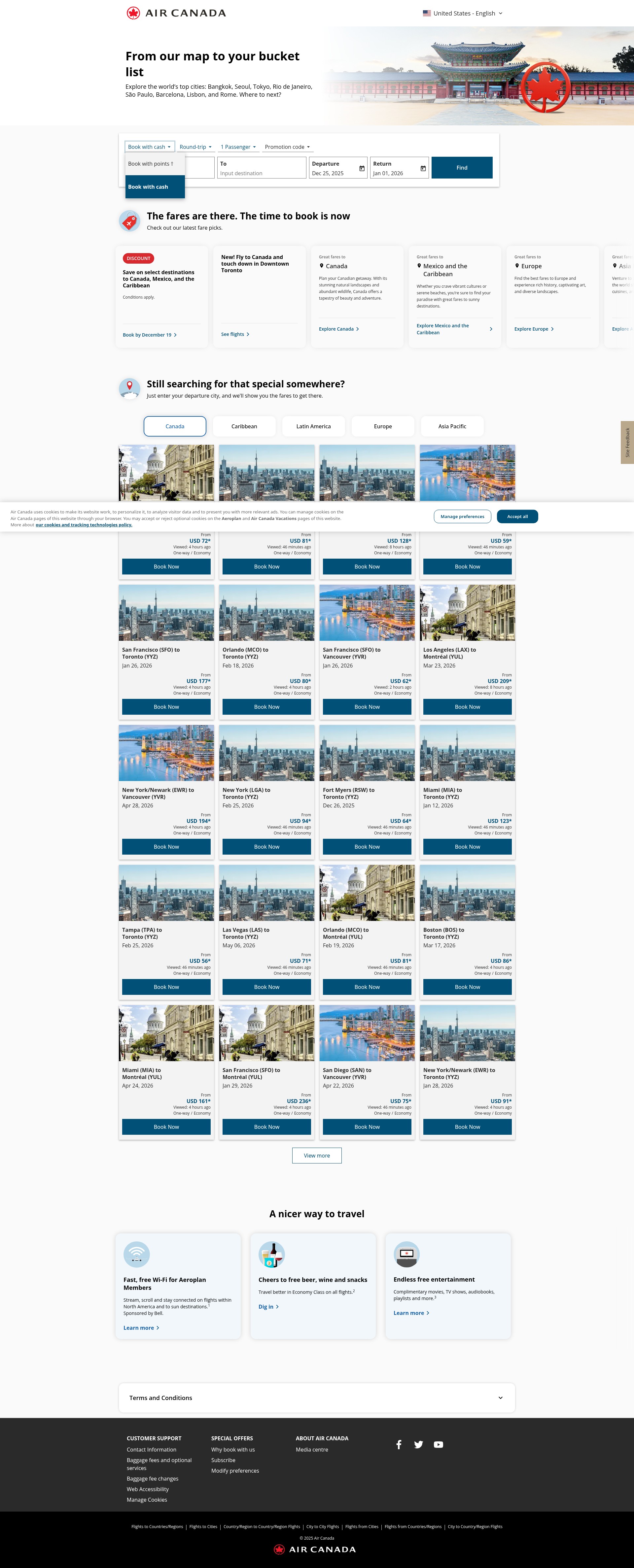The image size is (634, 1568).
Task: Open Learn more under Wi-Fi card
Action: (141, 1327)
